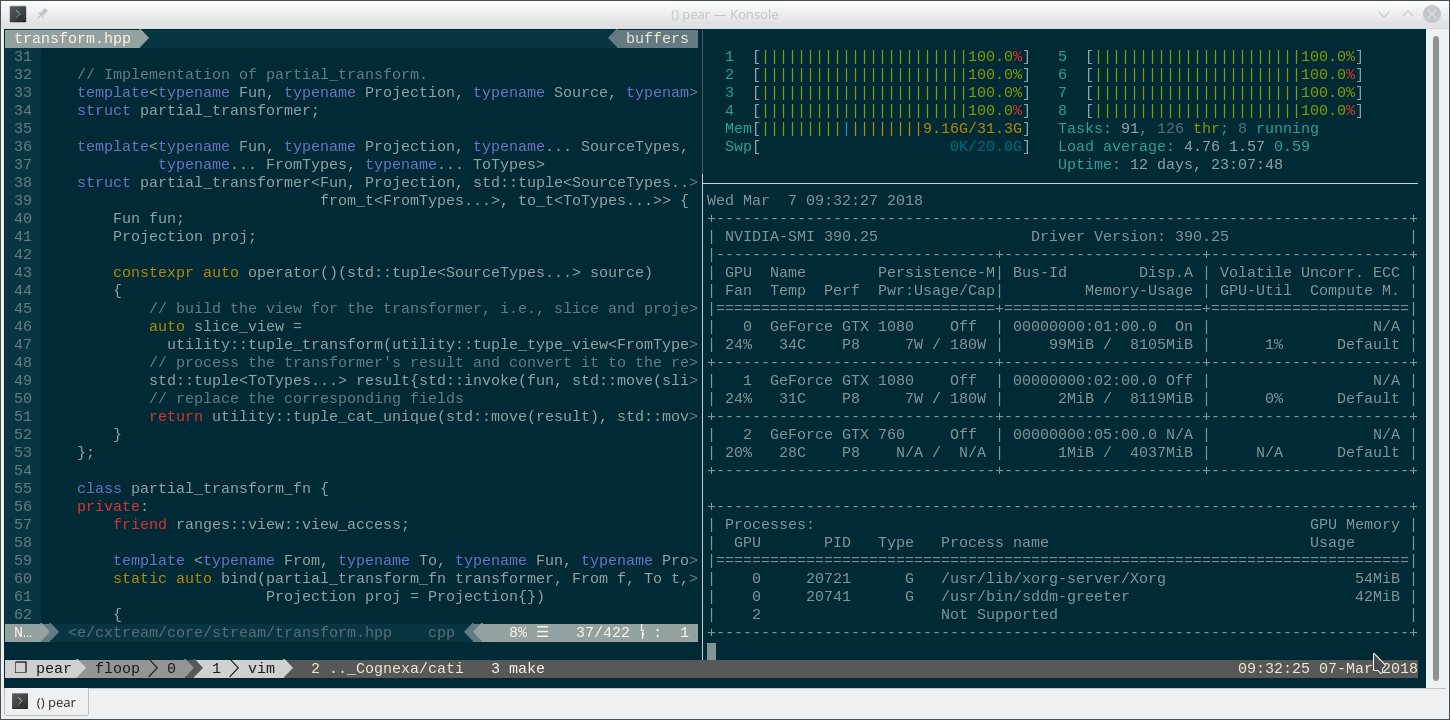This screenshot has height=720, width=1450.
Task: Click friend ranges::view::view_access; on line 57
Action: click(261, 524)
